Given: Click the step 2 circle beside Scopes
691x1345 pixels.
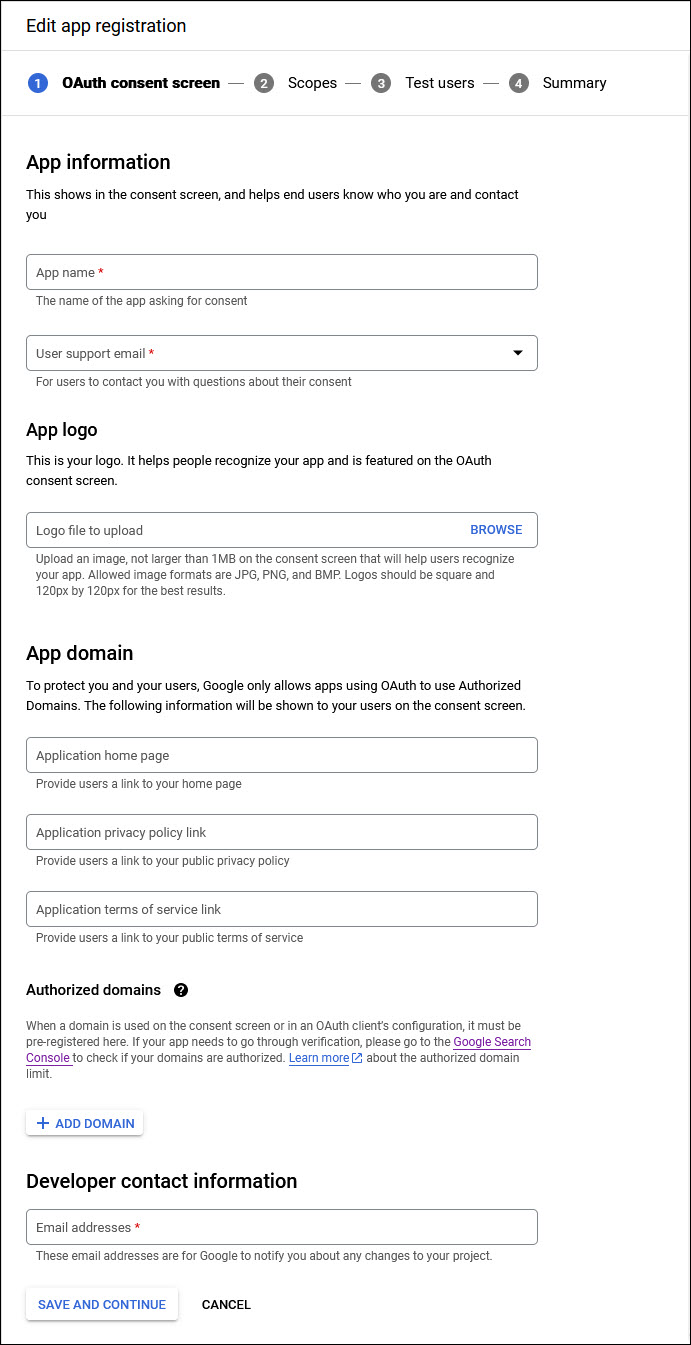Looking at the screenshot, I should (264, 83).
